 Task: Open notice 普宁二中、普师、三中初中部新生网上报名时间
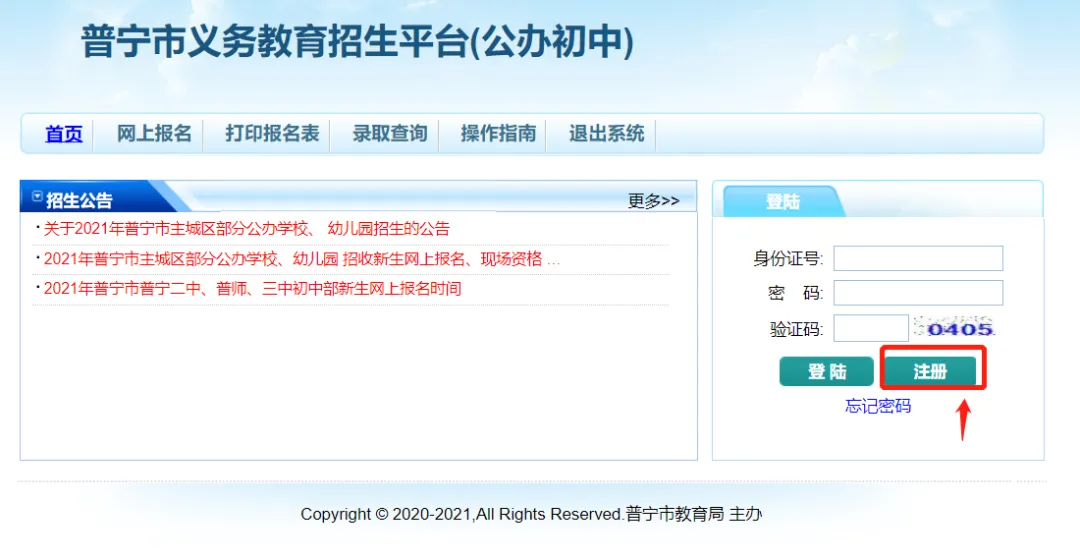click(252, 289)
